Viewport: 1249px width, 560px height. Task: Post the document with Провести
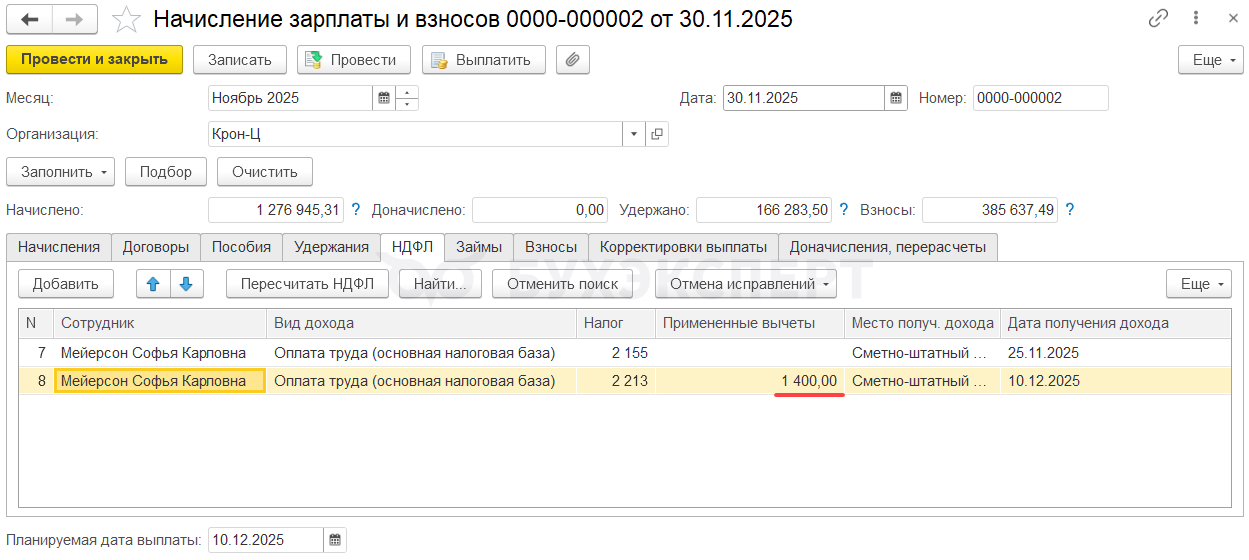point(353,59)
